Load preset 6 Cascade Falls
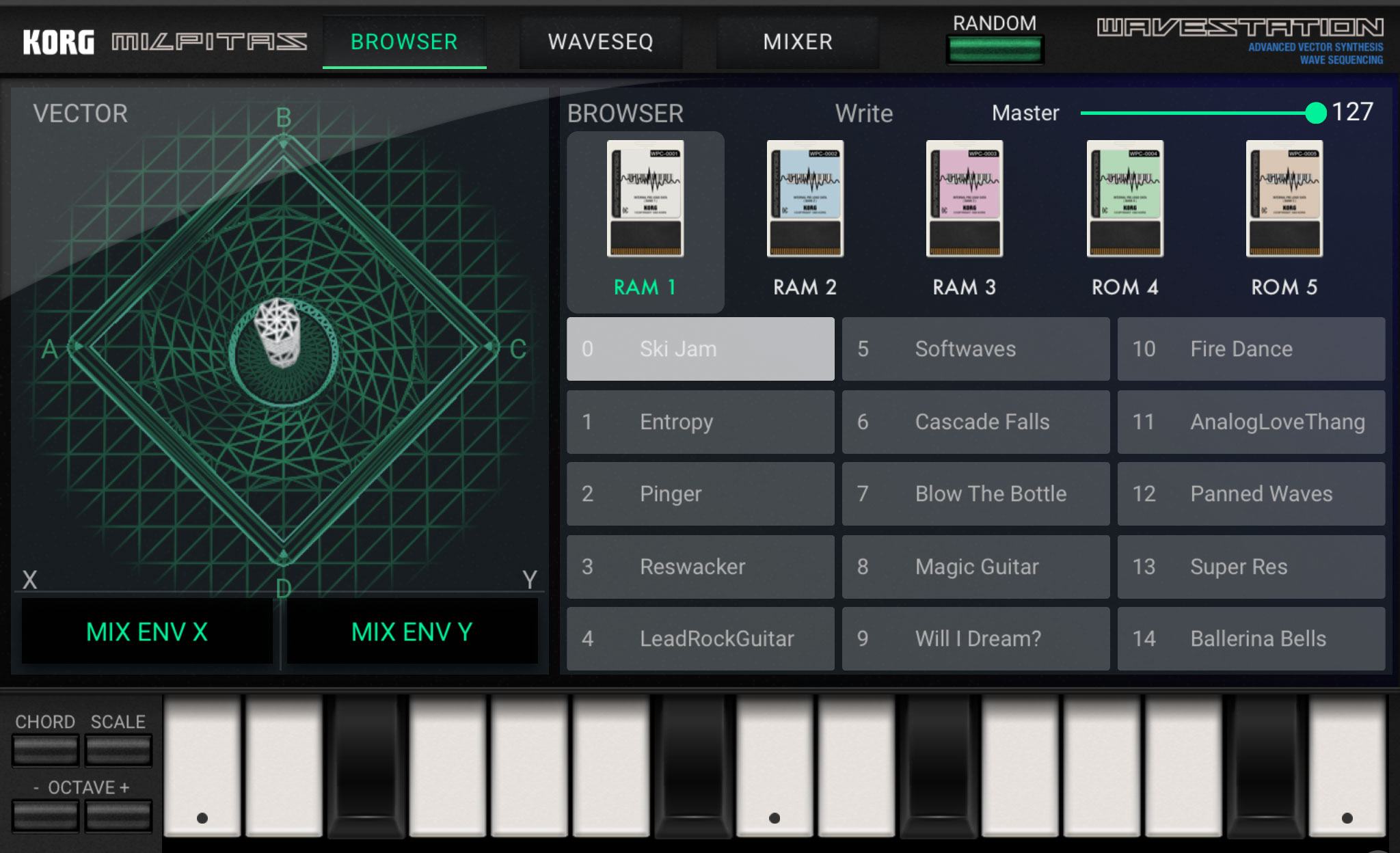 point(976,422)
